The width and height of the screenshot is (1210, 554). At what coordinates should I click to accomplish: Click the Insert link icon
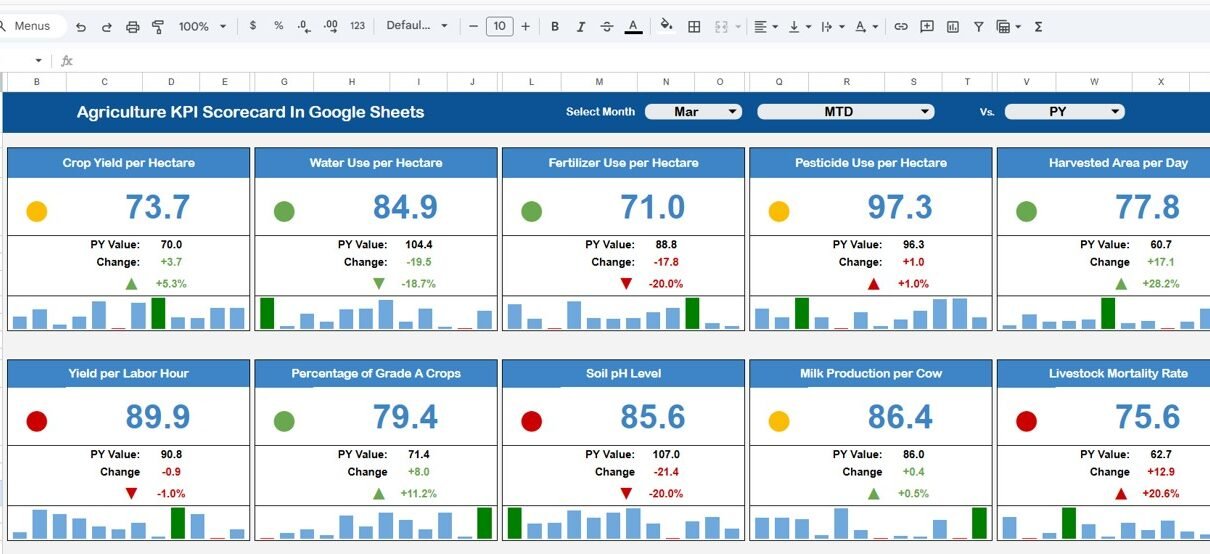click(x=900, y=27)
